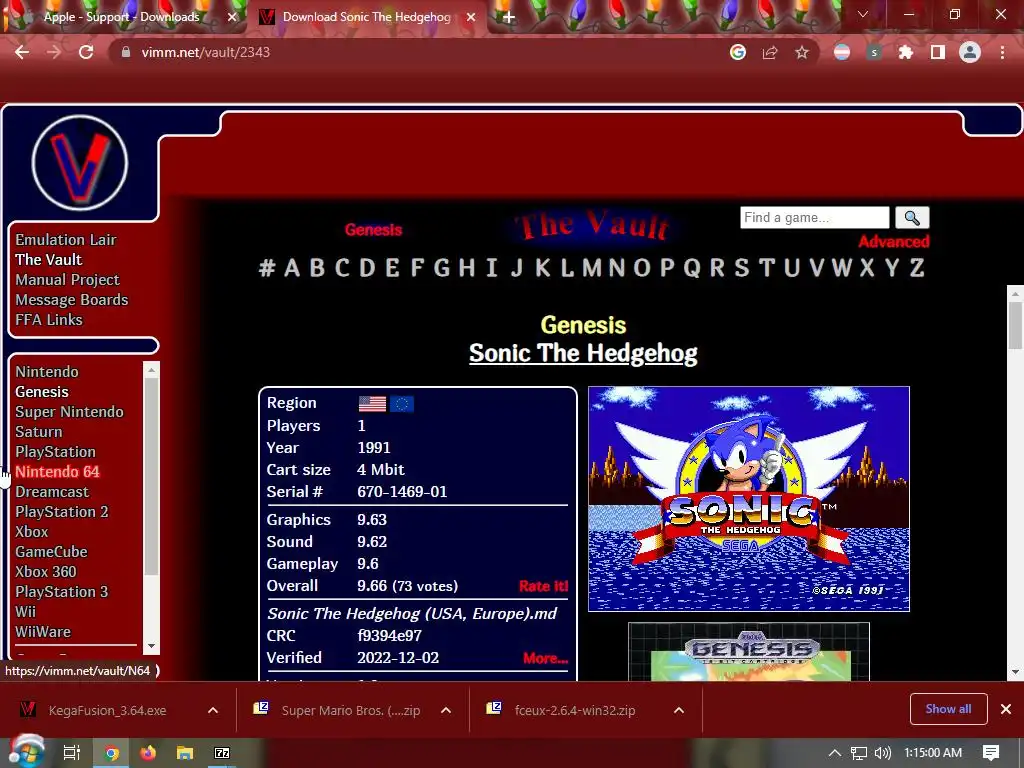The image size is (1024, 768).
Task: Select PlayStation 2 in the system list
Action: point(62,511)
